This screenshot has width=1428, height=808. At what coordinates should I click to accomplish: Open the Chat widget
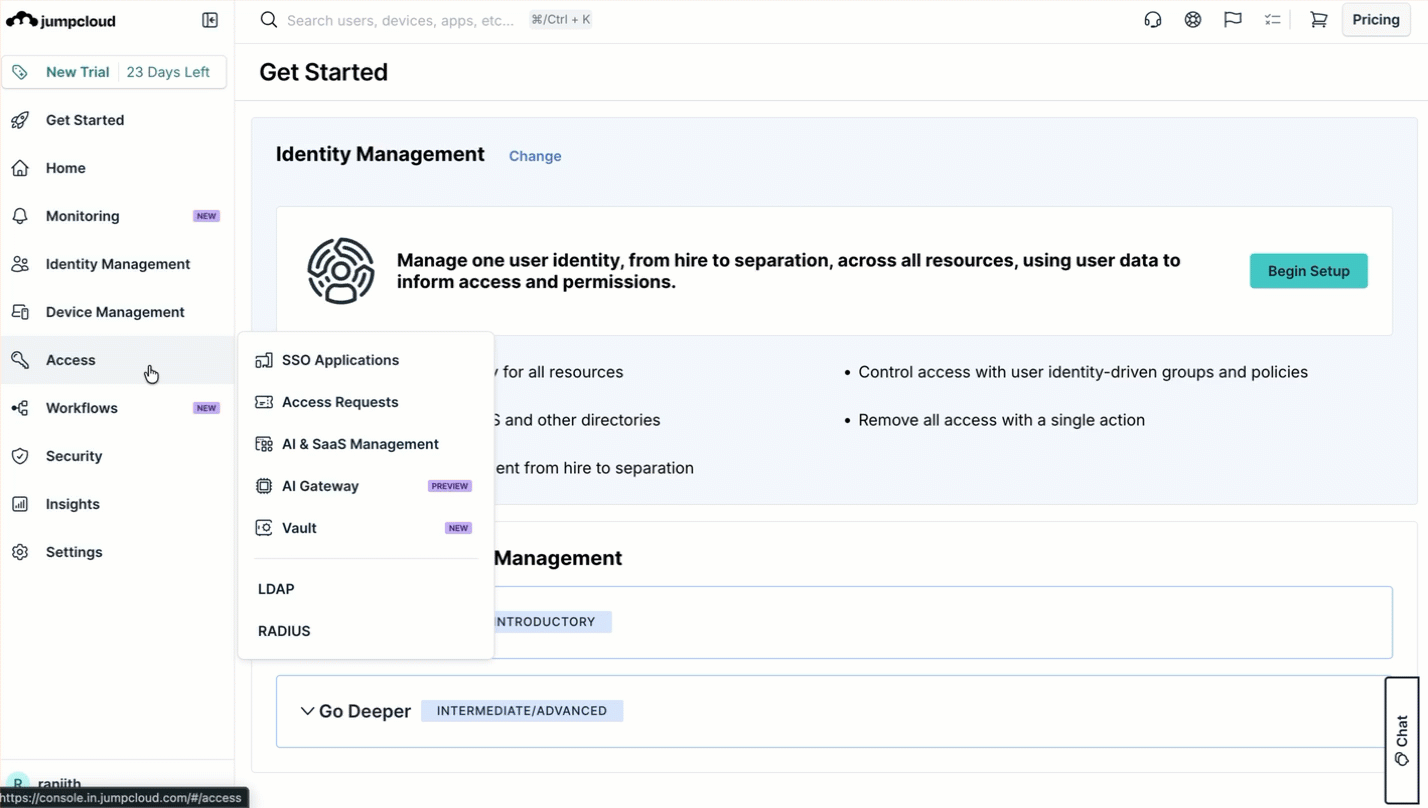click(1402, 740)
